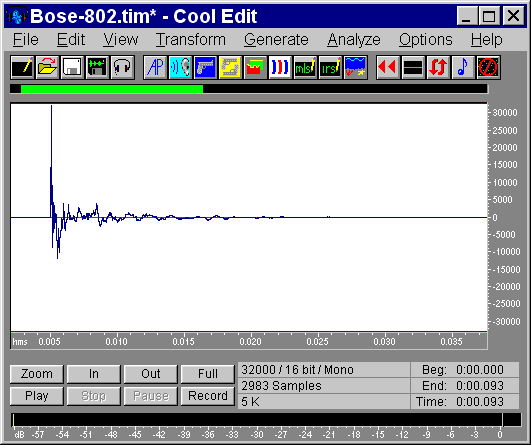Screen dimensions: 531x445
Task: Click the red up-down arrows icon
Action: (438, 67)
